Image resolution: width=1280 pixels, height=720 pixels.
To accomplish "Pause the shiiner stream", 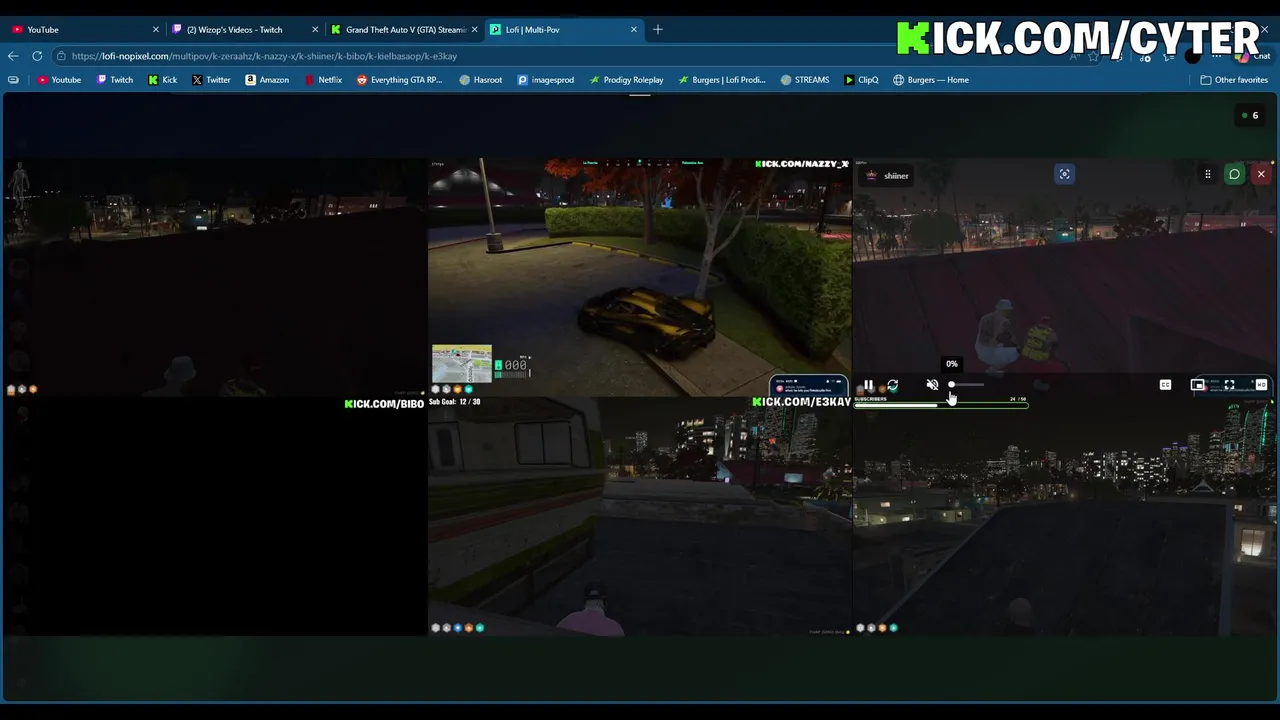I will click(x=868, y=385).
